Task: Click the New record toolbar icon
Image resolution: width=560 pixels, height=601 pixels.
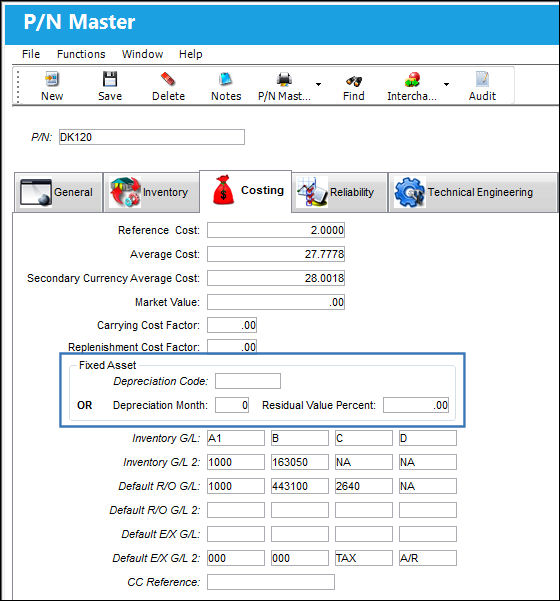Action: click(52, 79)
